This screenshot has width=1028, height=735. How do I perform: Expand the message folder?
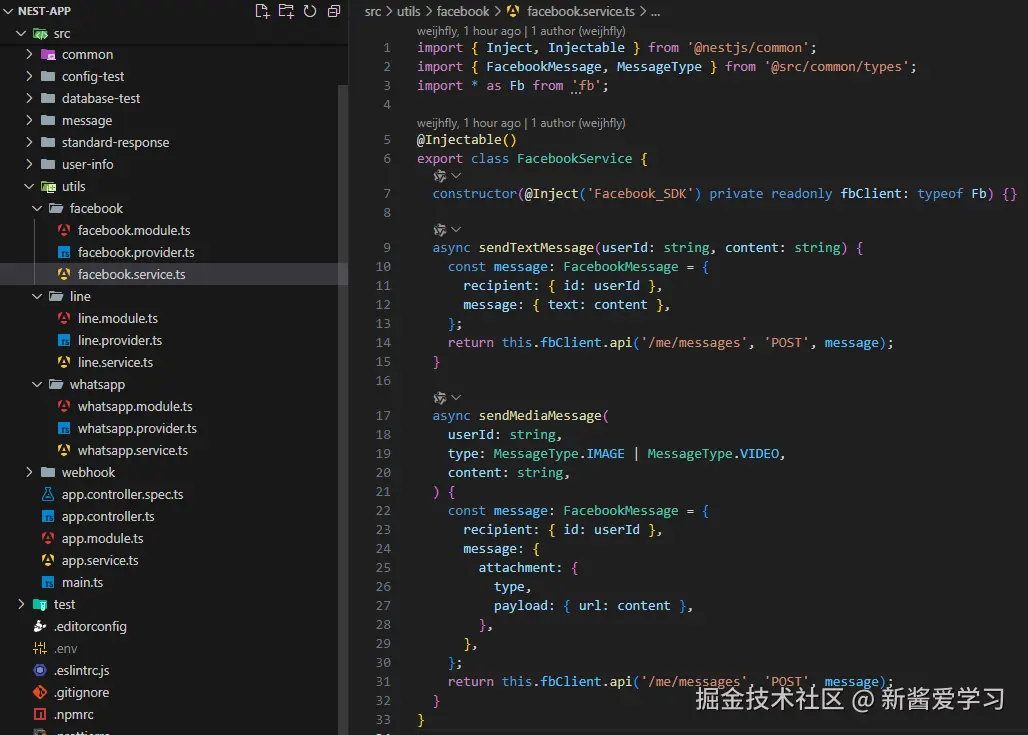tap(29, 120)
